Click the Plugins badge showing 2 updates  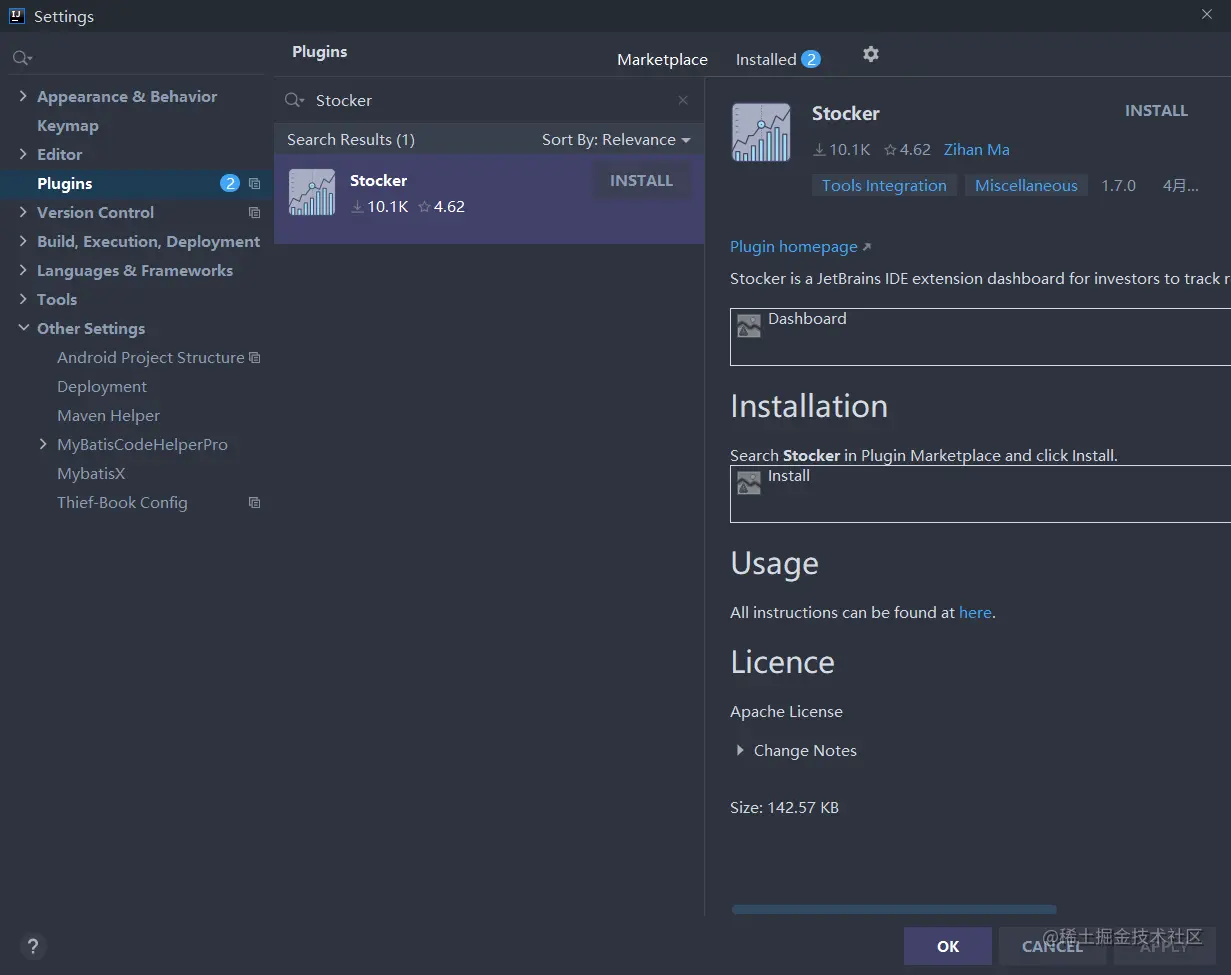click(230, 183)
